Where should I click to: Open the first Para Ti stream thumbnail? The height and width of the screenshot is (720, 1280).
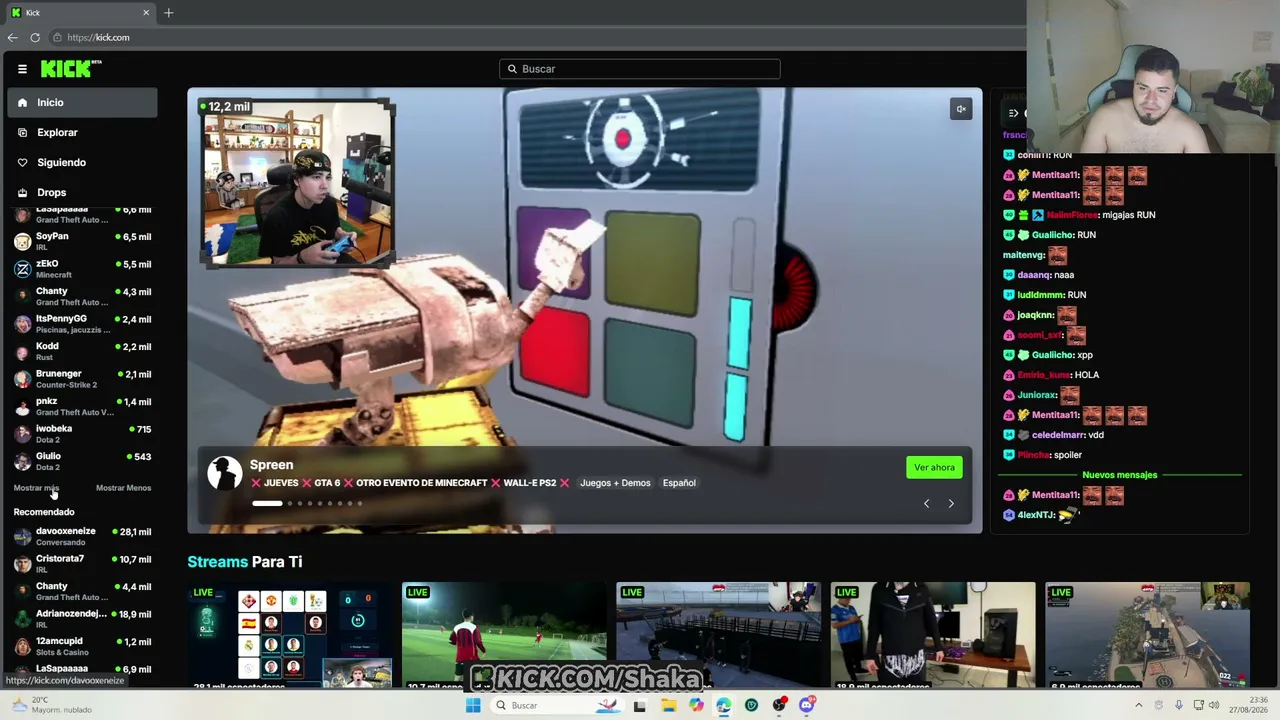(290, 635)
